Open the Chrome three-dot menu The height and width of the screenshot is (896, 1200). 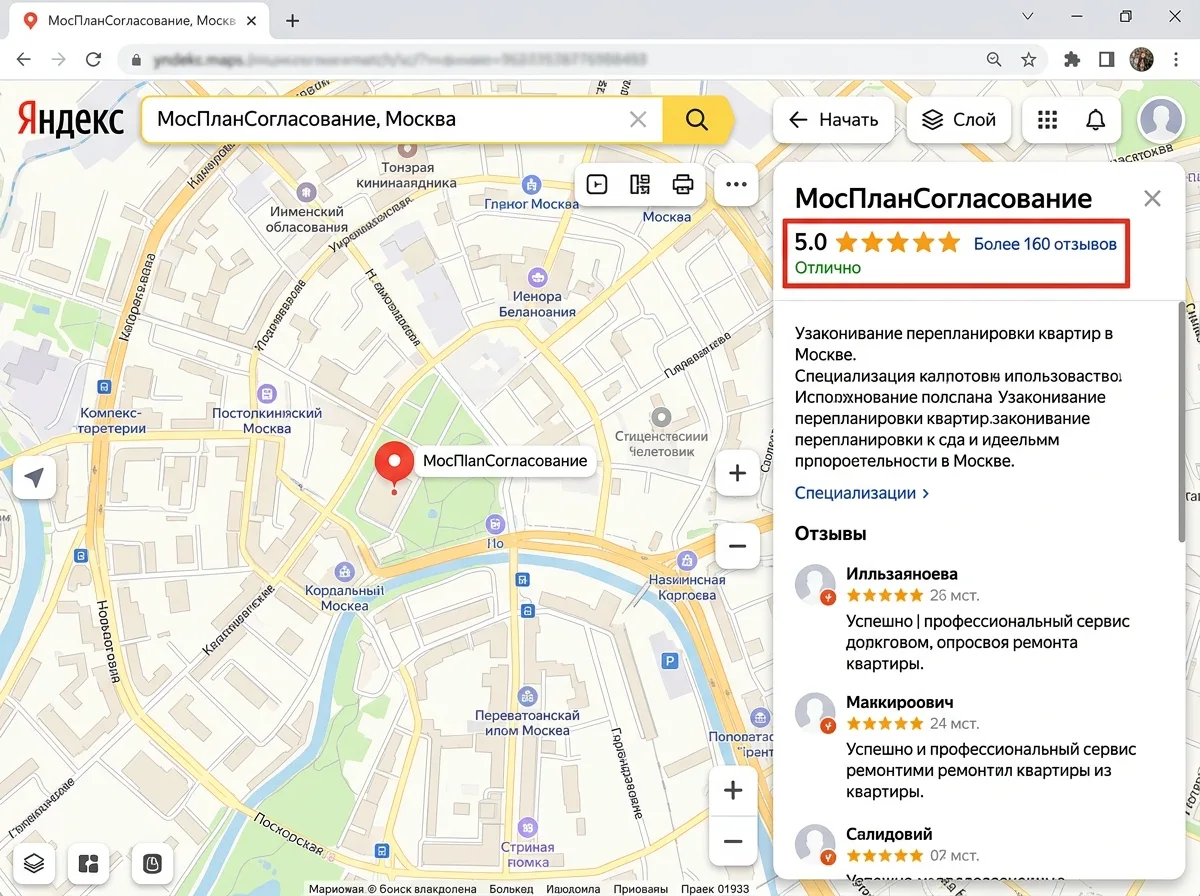click(1177, 59)
